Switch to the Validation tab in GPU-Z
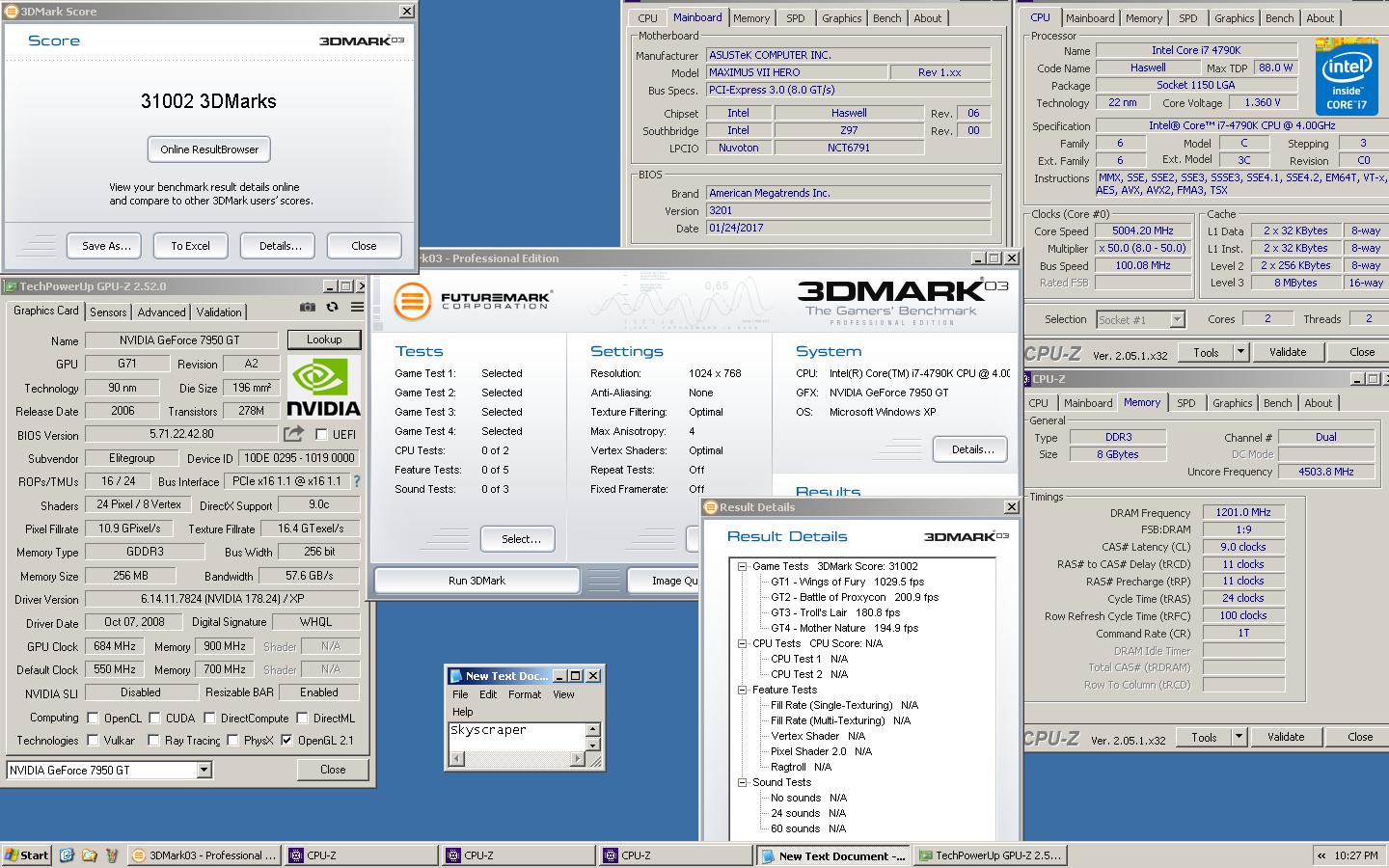Viewport: 1389px width, 868px height. tap(219, 312)
